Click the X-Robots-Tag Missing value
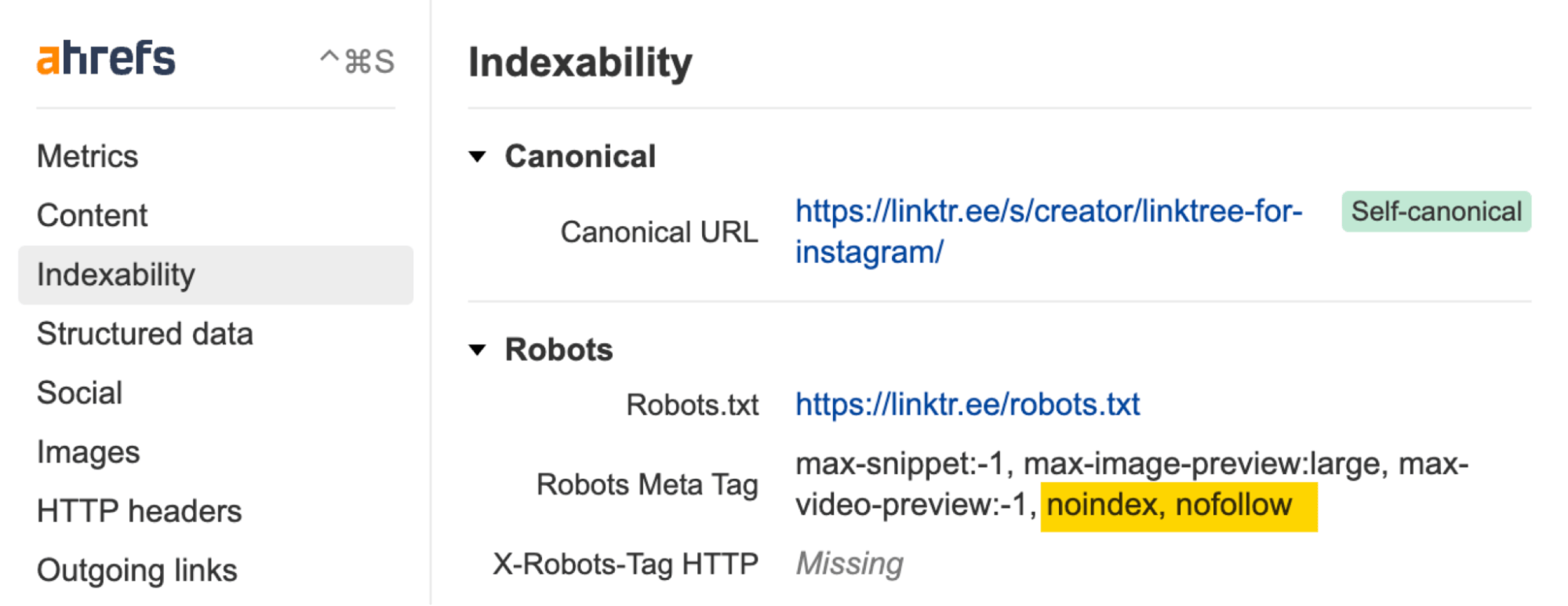 tap(849, 562)
